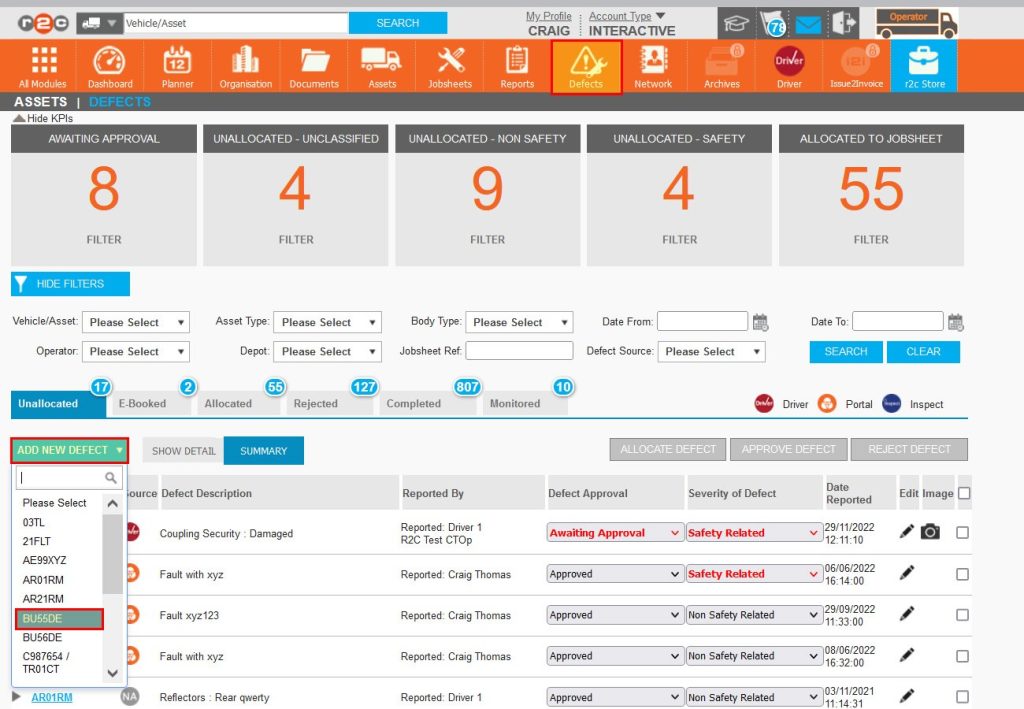Open the Date From calendar picker icon
Image resolution: width=1024 pixels, height=709 pixels.
(760, 322)
